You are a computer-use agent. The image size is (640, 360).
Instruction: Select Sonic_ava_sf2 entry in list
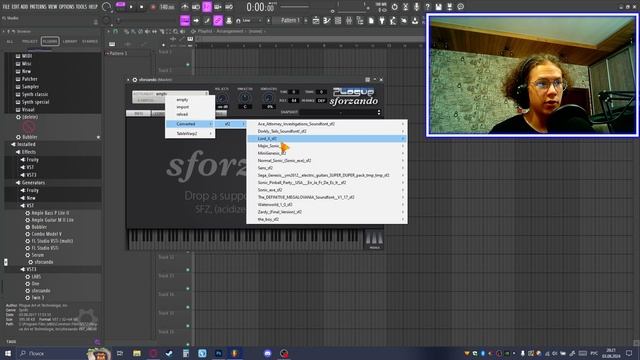(x=327, y=190)
